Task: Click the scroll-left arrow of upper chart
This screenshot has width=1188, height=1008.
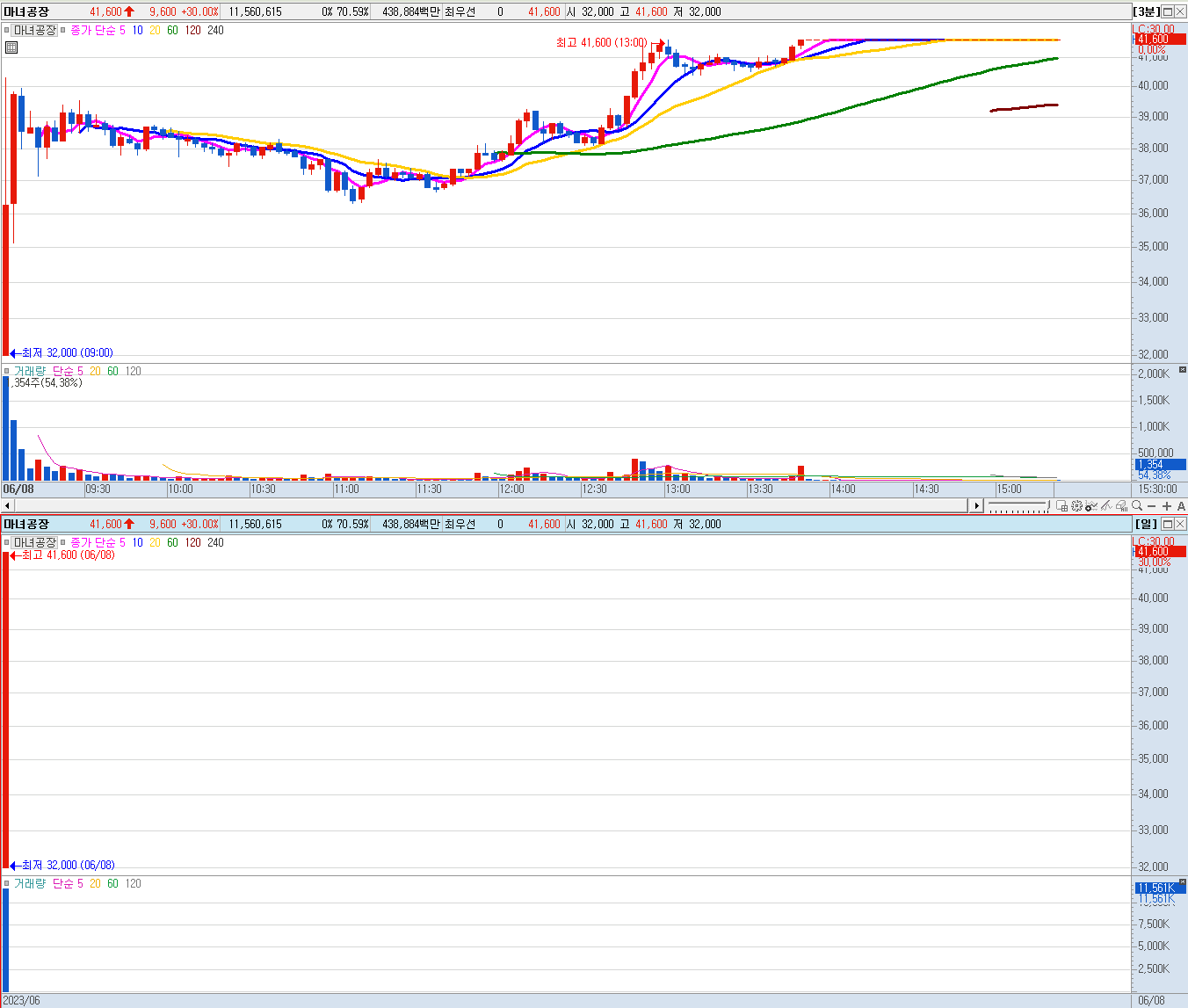Action: (7, 506)
